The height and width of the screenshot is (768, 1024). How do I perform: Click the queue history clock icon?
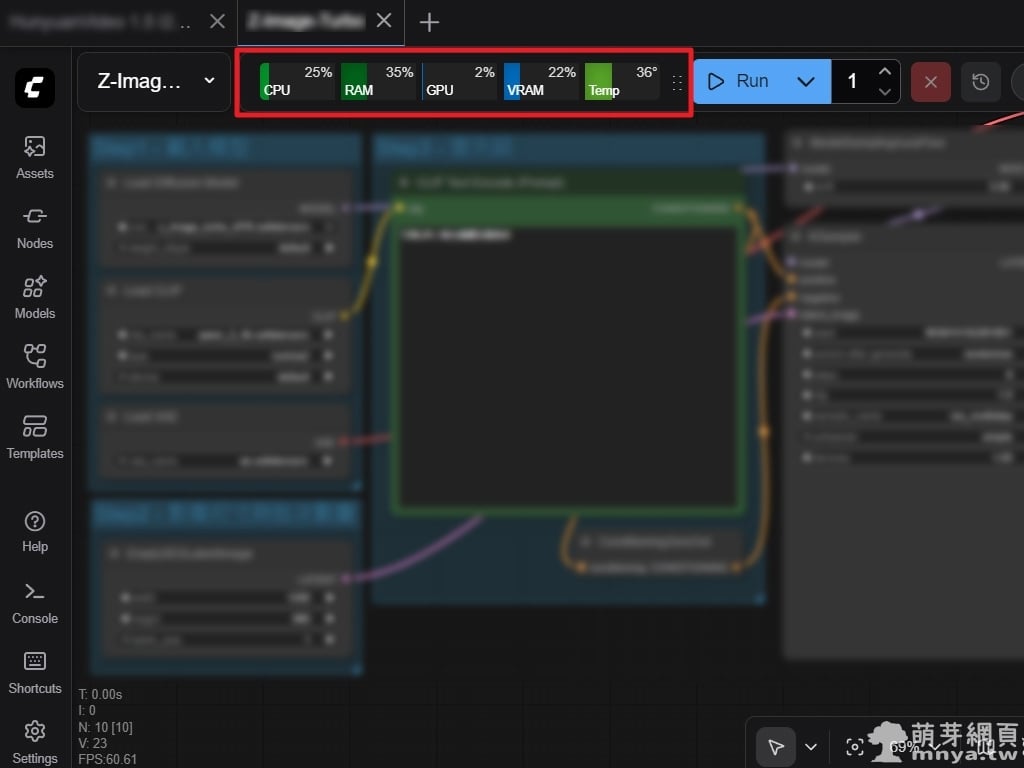(980, 82)
